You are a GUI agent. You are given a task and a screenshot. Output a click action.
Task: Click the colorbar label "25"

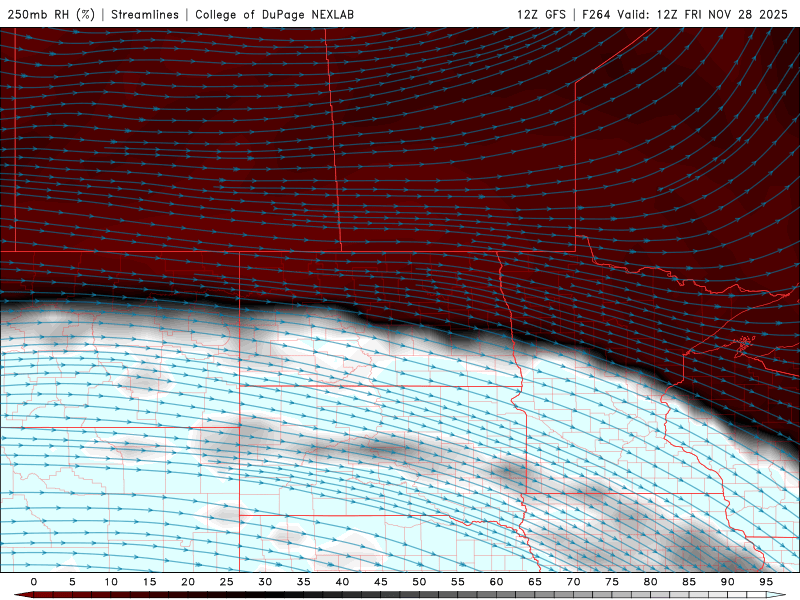(226, 582)
